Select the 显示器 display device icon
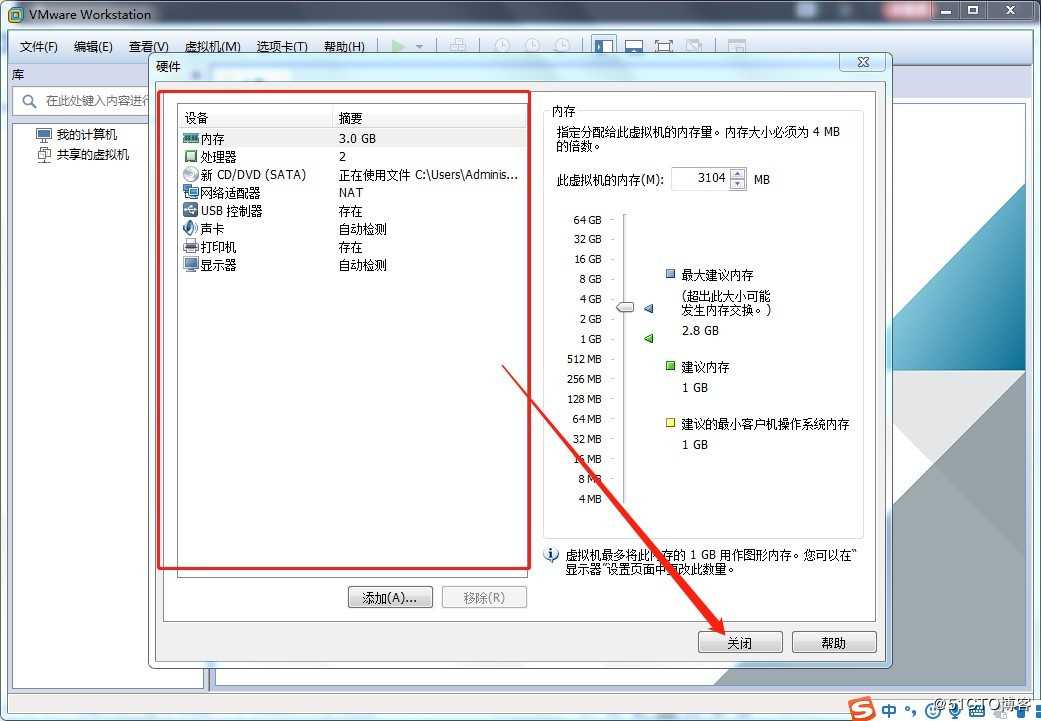 (x=191, y=264)
